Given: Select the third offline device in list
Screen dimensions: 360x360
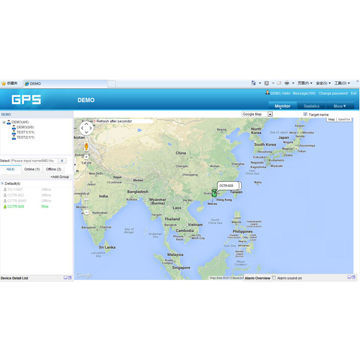Looking at the screenshot, I should 27,201.
